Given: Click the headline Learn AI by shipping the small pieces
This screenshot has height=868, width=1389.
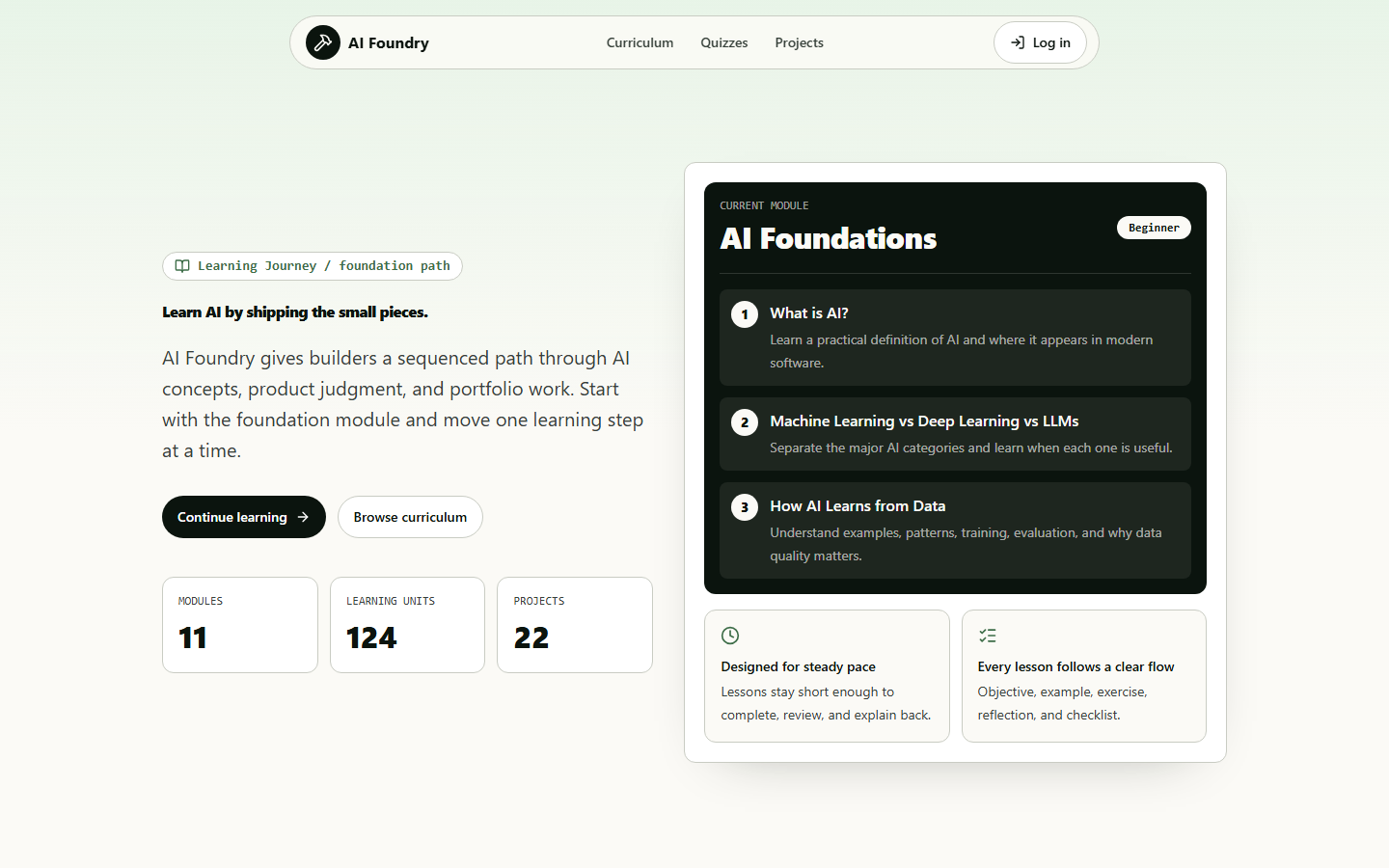Looking at the screenshot, I should pos(295,312).
